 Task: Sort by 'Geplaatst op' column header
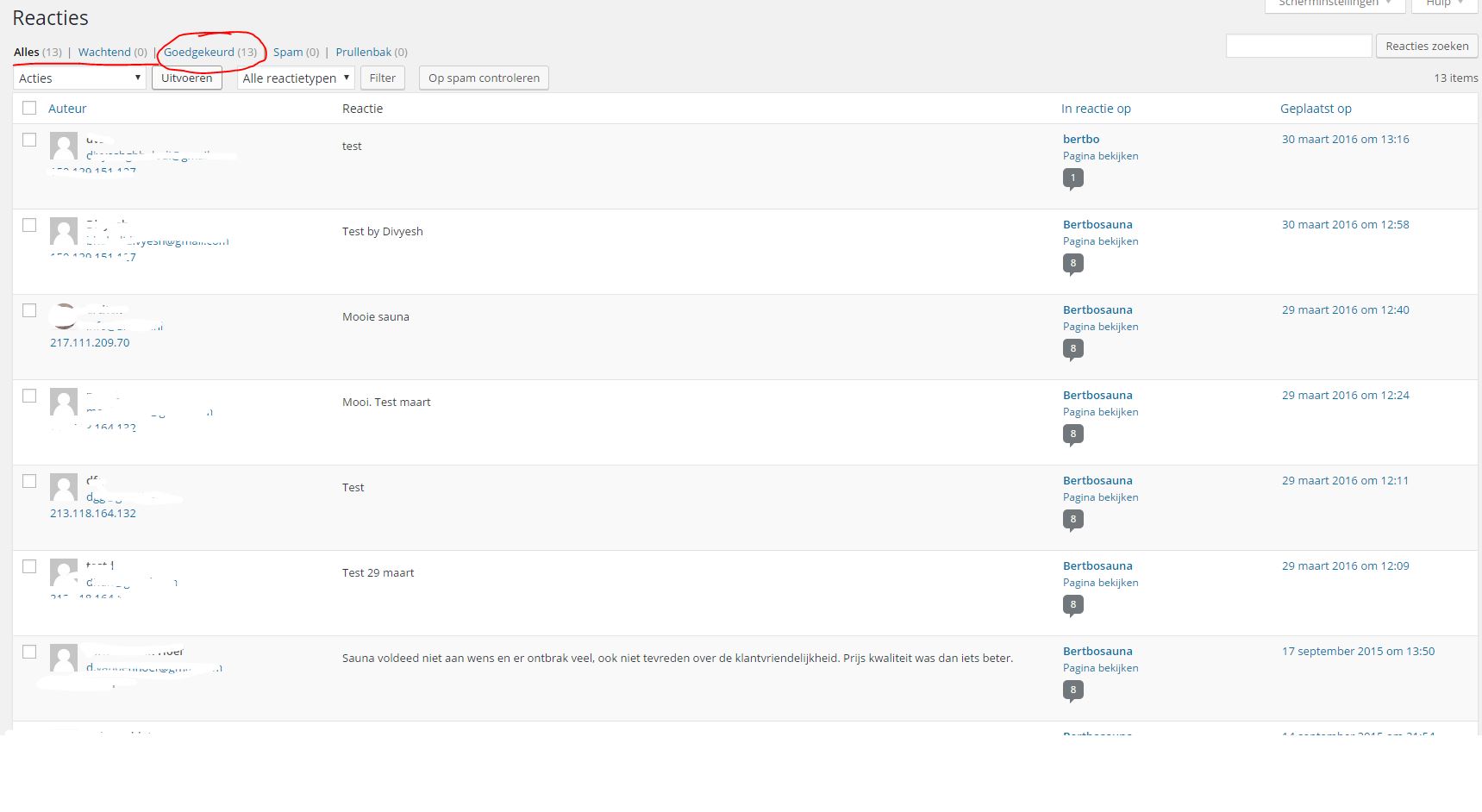(1316, 109)
